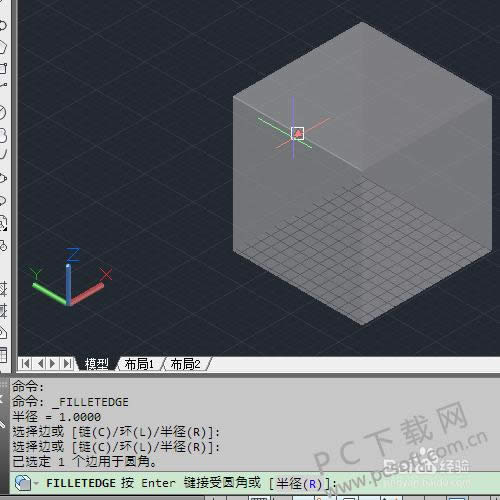Switch to the 模型 tab

(x=96, y=364)
